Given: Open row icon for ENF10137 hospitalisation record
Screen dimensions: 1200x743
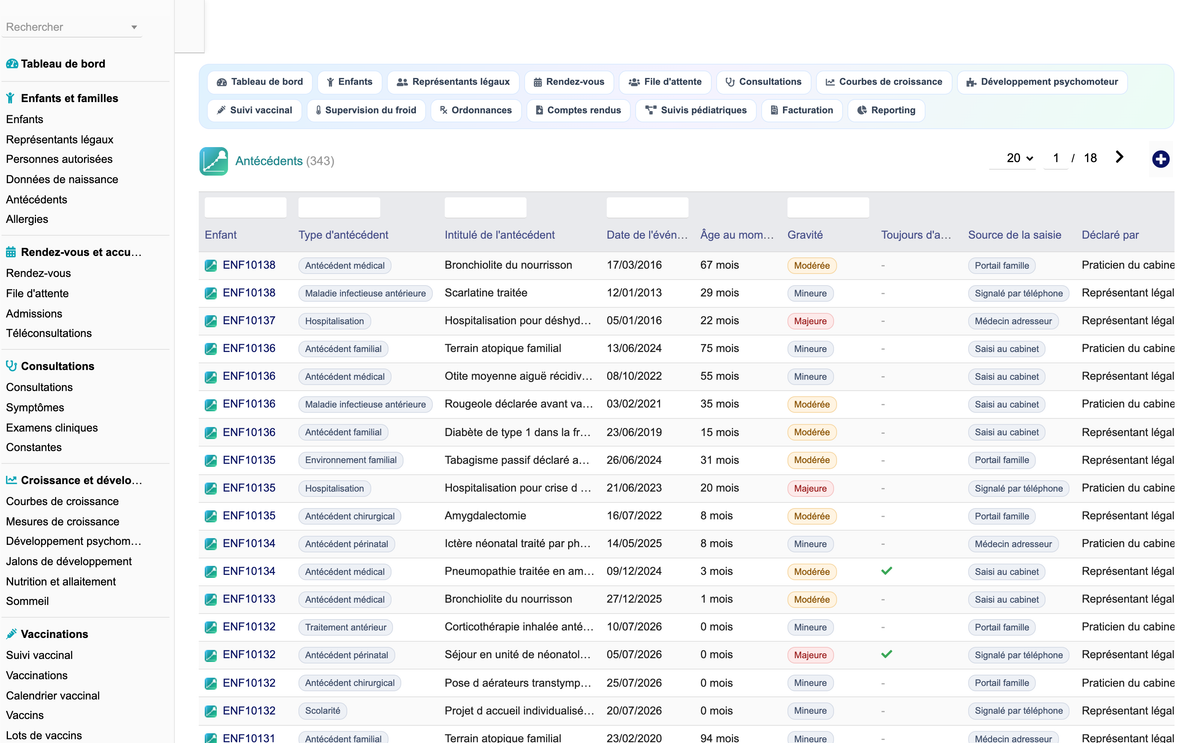Looking at the screenshot, I should pos(211,321).
